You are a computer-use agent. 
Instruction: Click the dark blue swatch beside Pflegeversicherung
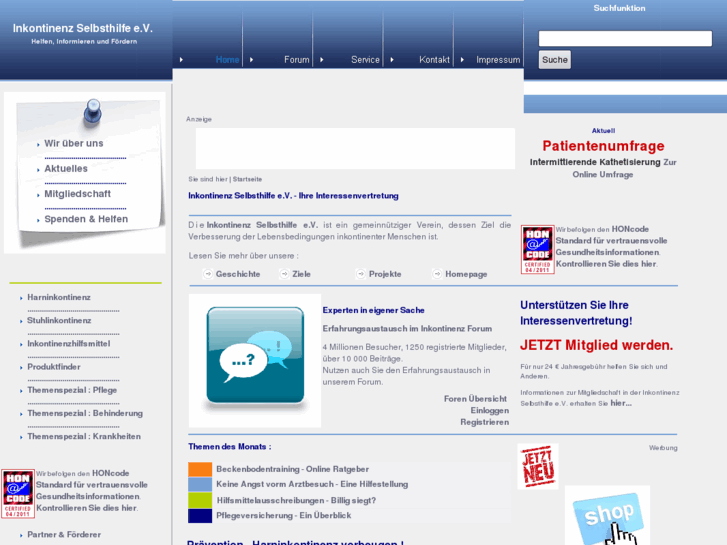click(200, 516)
